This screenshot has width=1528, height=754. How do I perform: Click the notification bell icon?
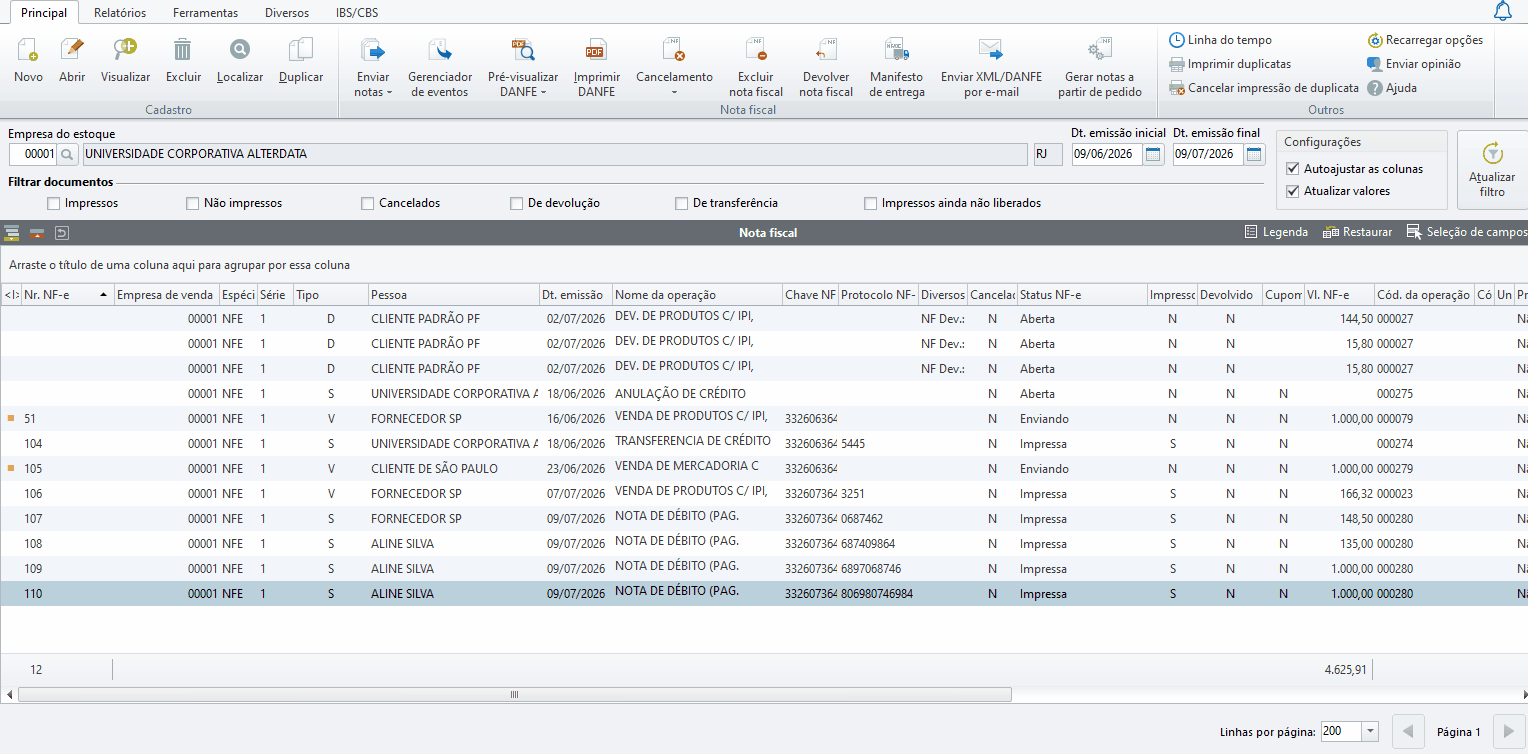coord(1502,11)
